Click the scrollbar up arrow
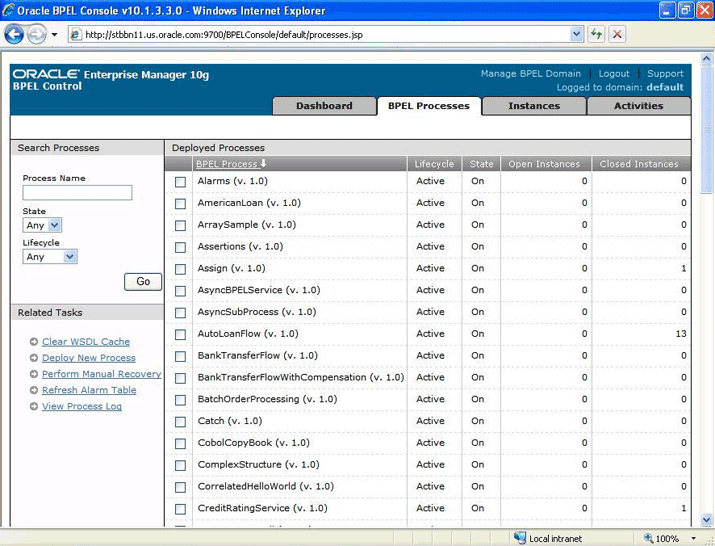This screenshot has width=715, height=546. point(706,59)
